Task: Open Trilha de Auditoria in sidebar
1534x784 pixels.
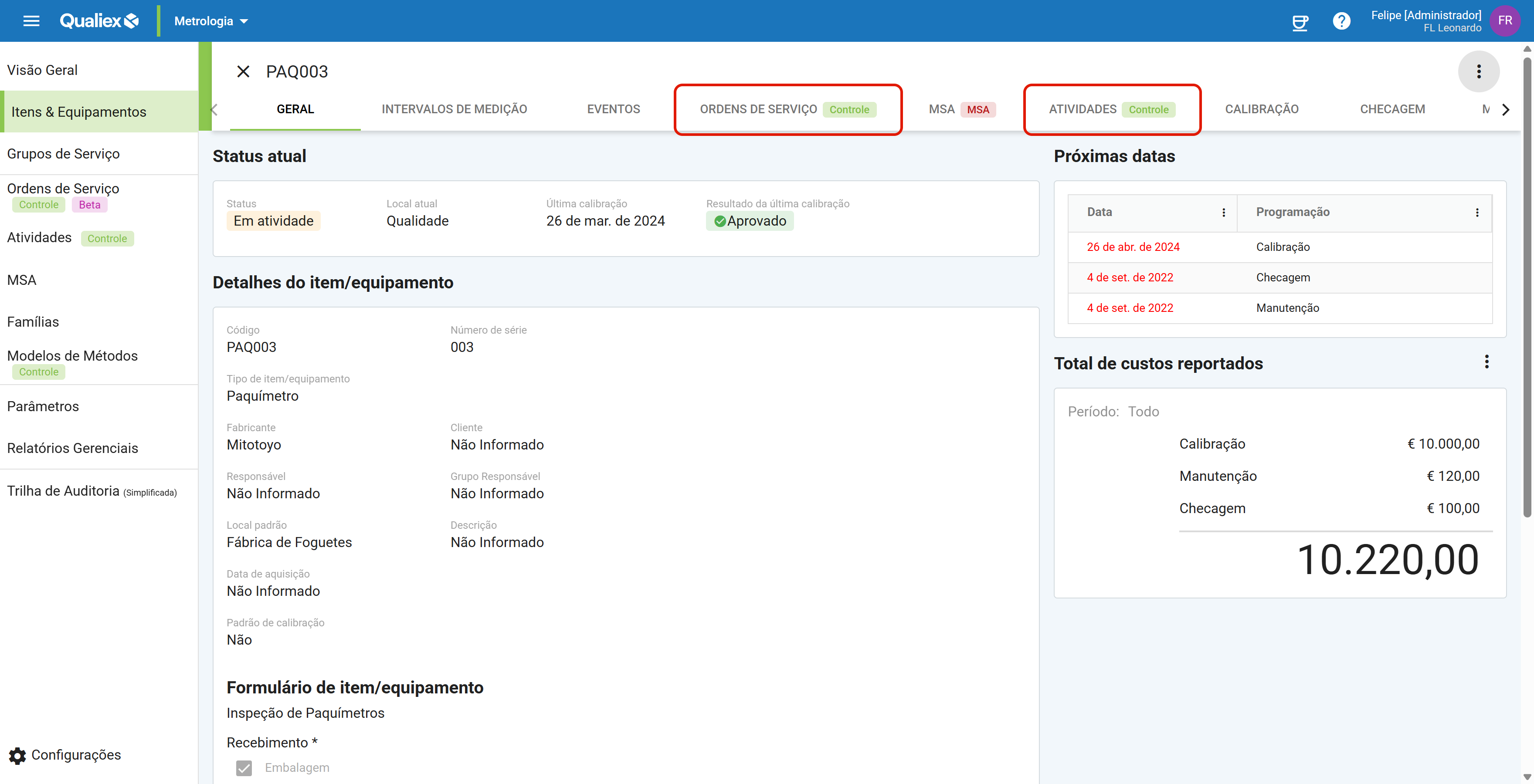Action: click(99, 490)
